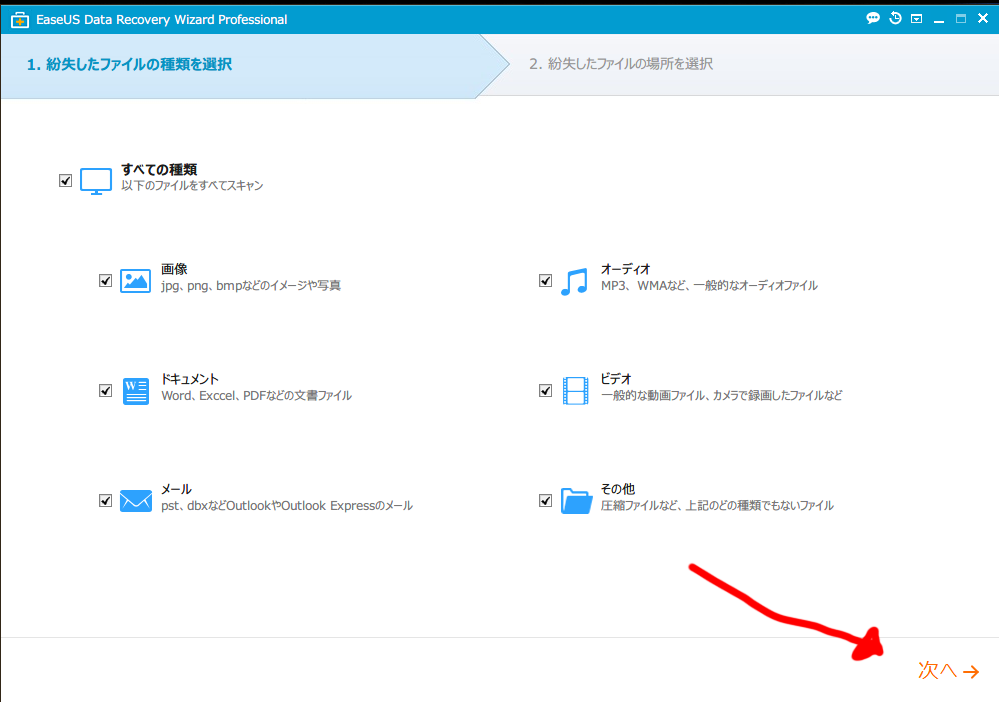Click the music note オーディオ icon
Viewport: 999px width, 702px height.
(574, 282)
